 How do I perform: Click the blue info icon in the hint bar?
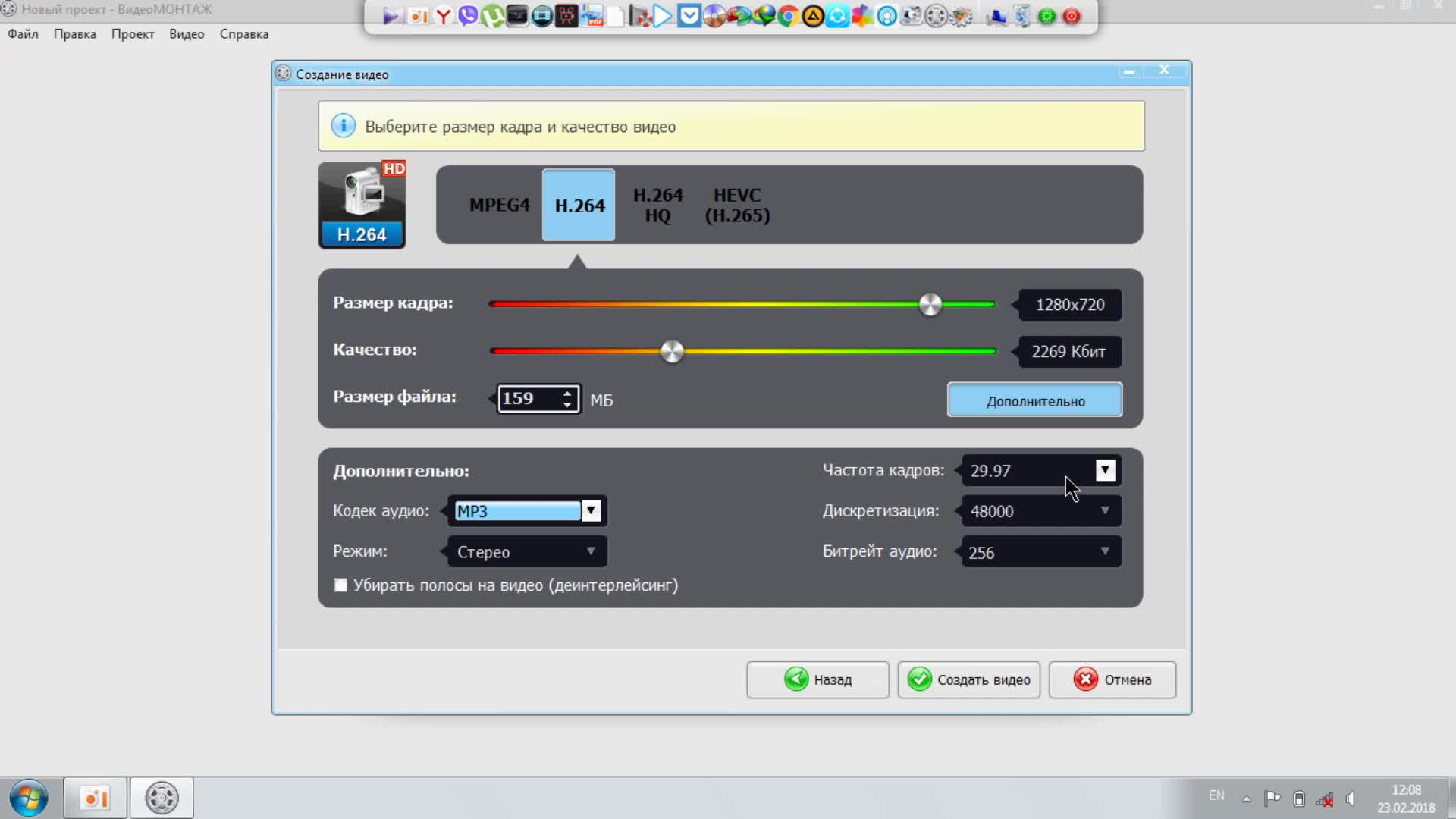tap(343, 126)
